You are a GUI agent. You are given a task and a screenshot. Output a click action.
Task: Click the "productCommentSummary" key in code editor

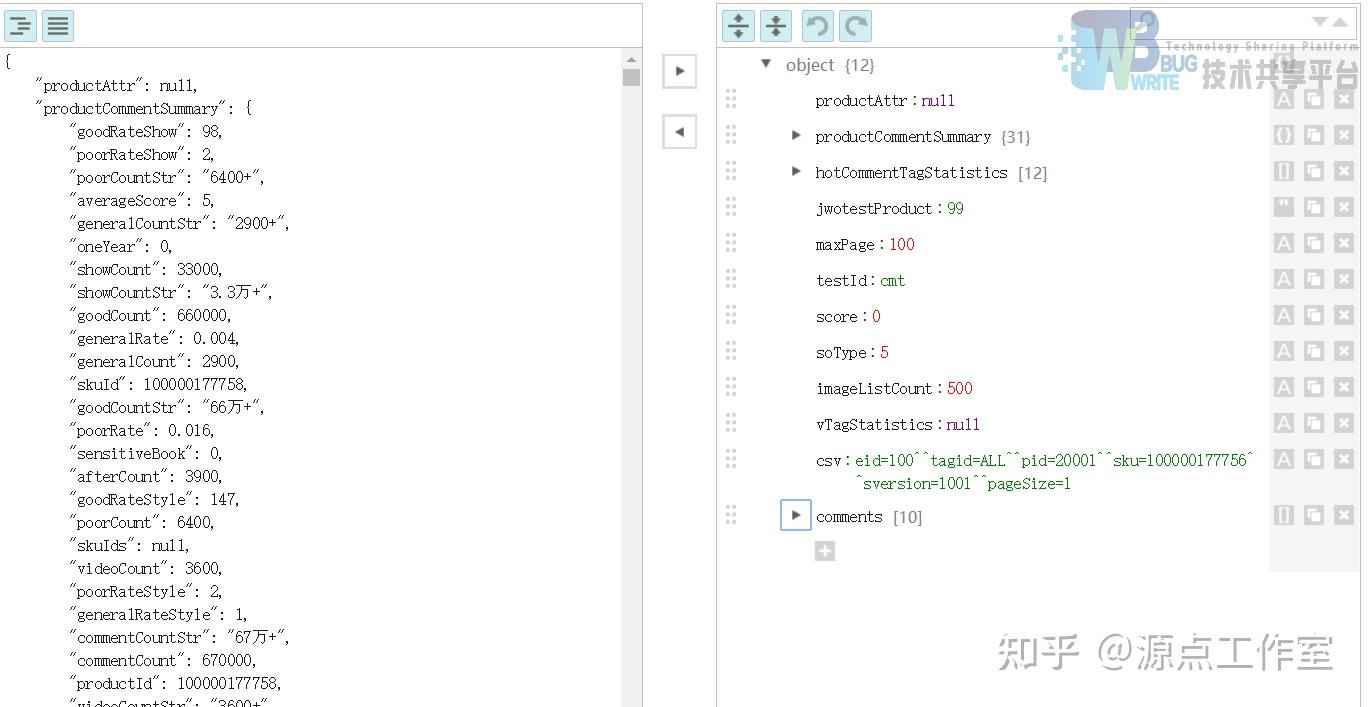(x=131, y=108)
